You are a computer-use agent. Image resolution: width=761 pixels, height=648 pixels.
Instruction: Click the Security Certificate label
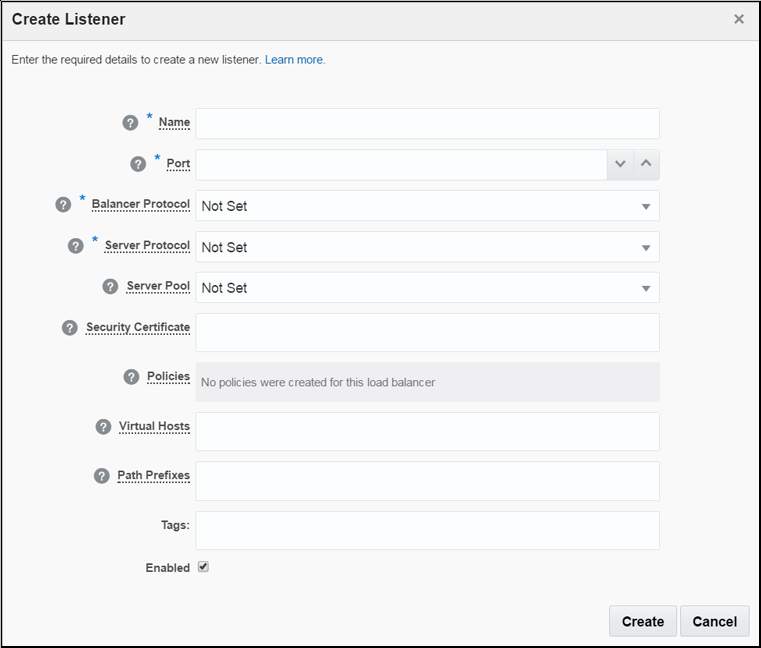(138, 328)
